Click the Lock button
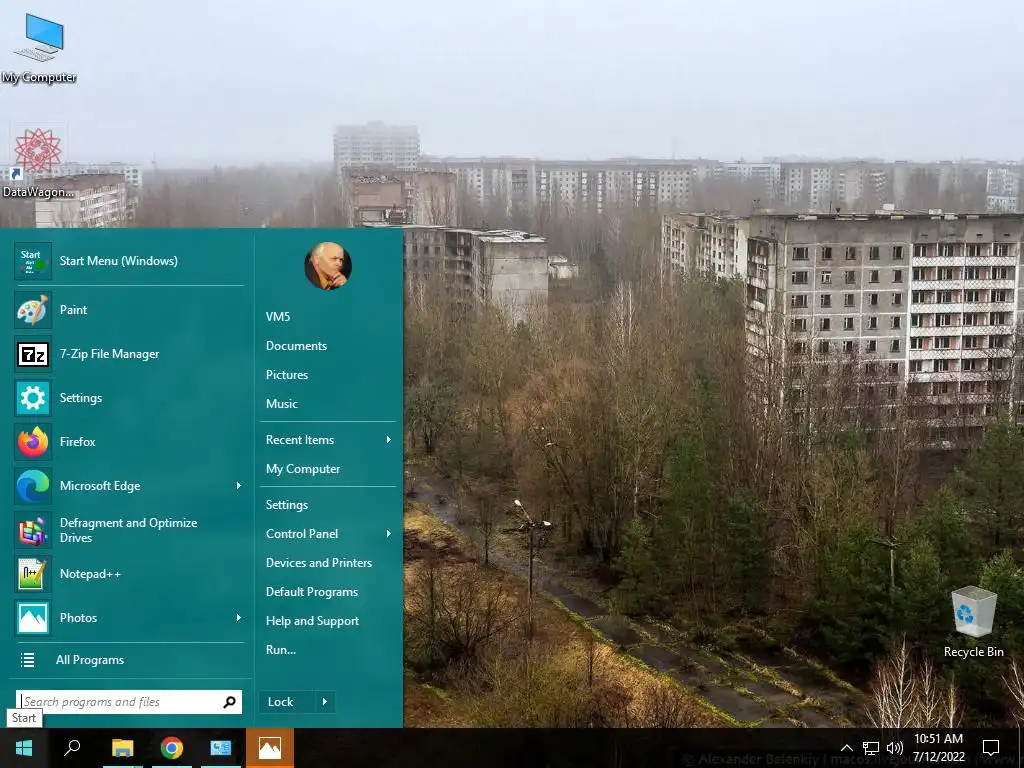This screenshot has width=1024, height=768. pyautogui.click(x=287, y=702)
